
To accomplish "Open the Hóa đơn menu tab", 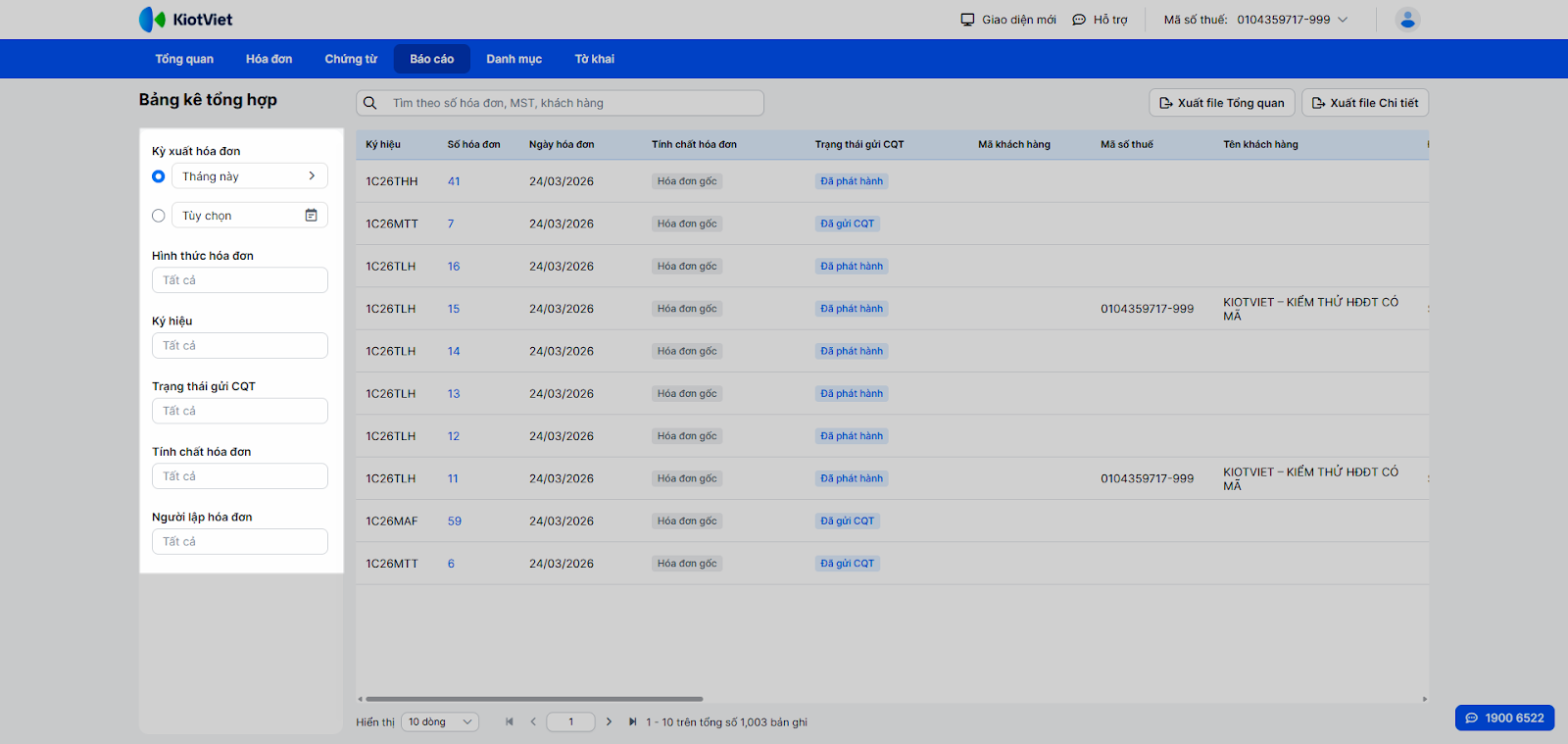I will (x=269, y=59).
